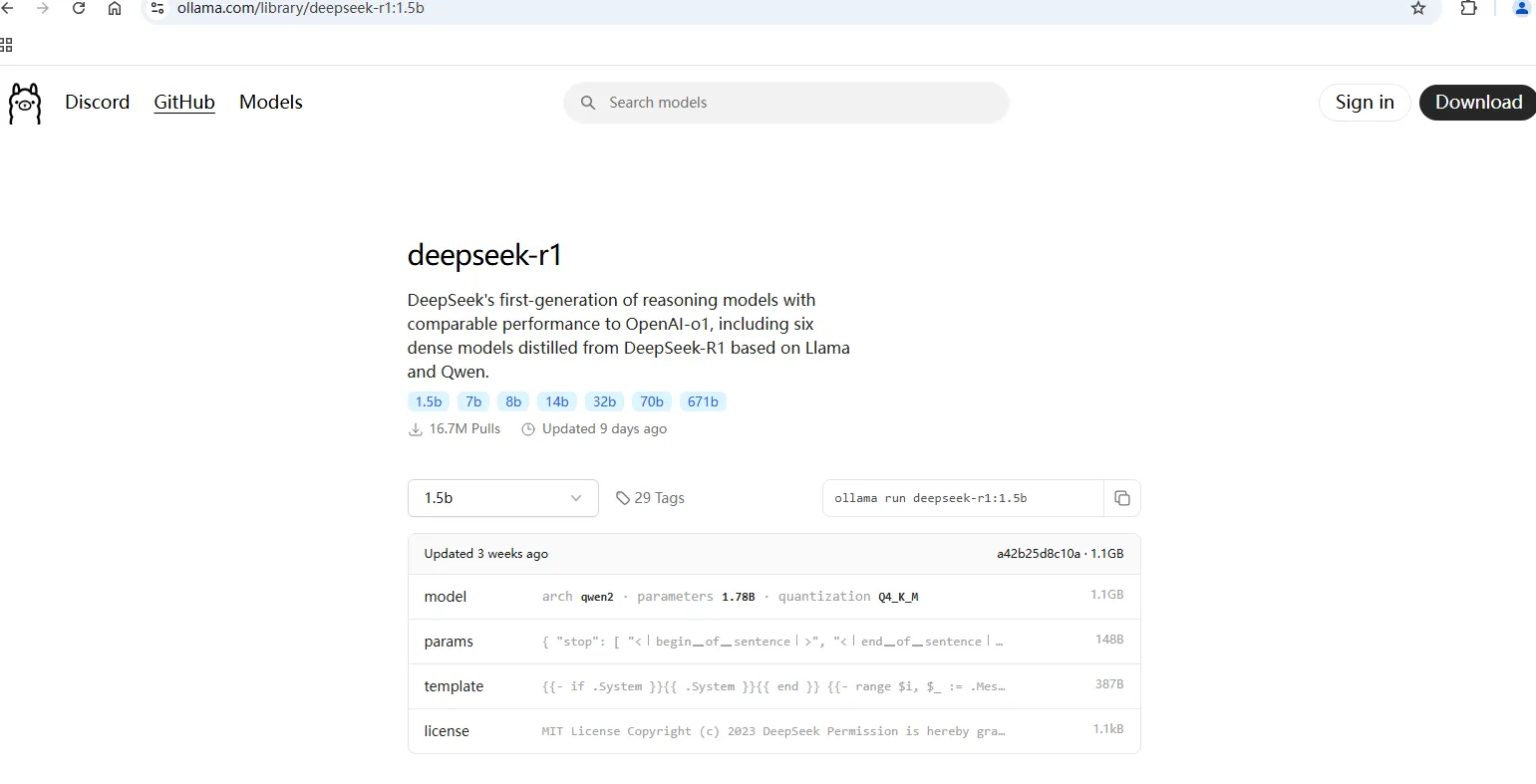Open the GitHub link

[x=184, y=102]
